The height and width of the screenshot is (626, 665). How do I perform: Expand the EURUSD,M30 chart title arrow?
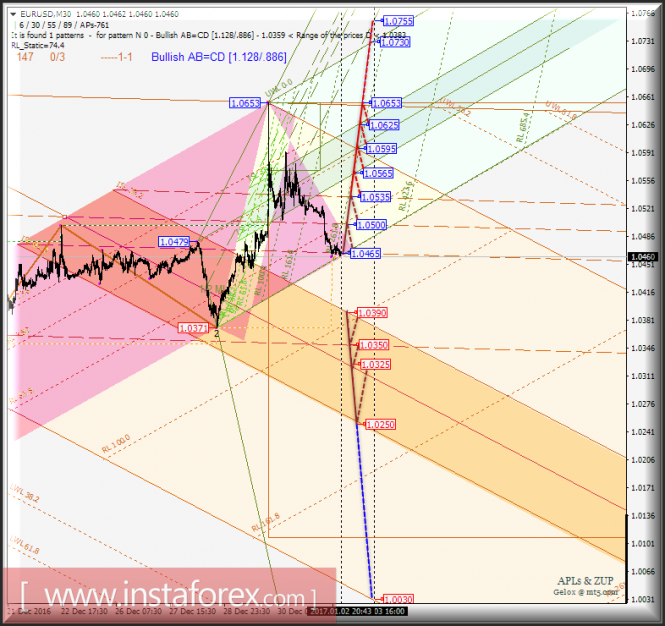click(x=13, y=14)
